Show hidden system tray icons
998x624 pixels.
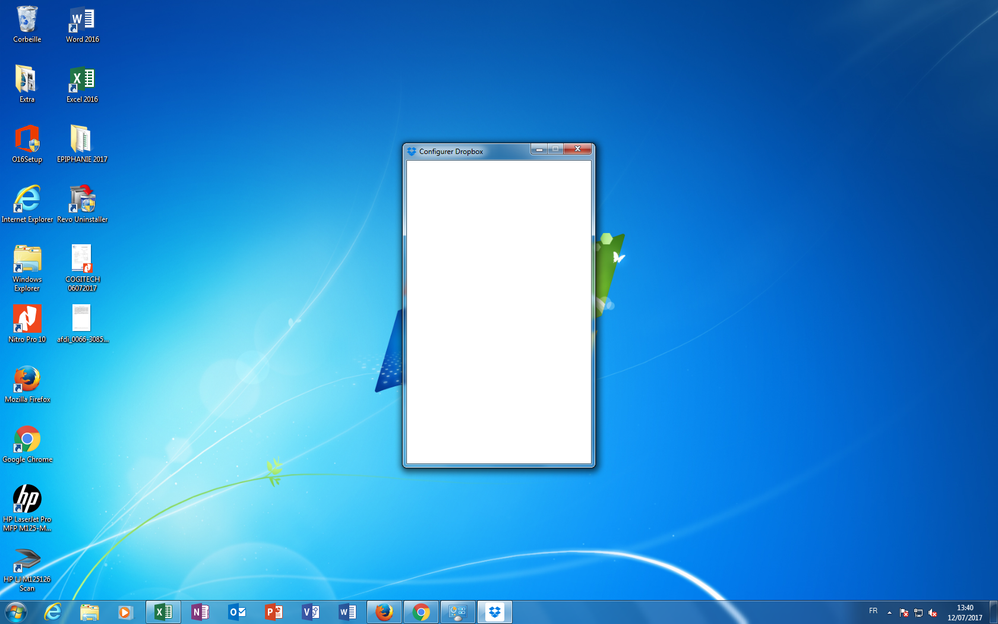889,613
